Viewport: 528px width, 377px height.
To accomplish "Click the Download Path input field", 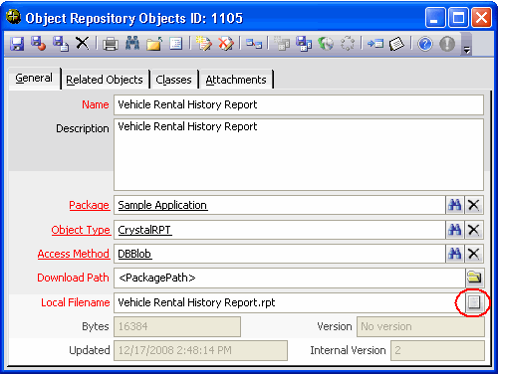I will 290,278.
